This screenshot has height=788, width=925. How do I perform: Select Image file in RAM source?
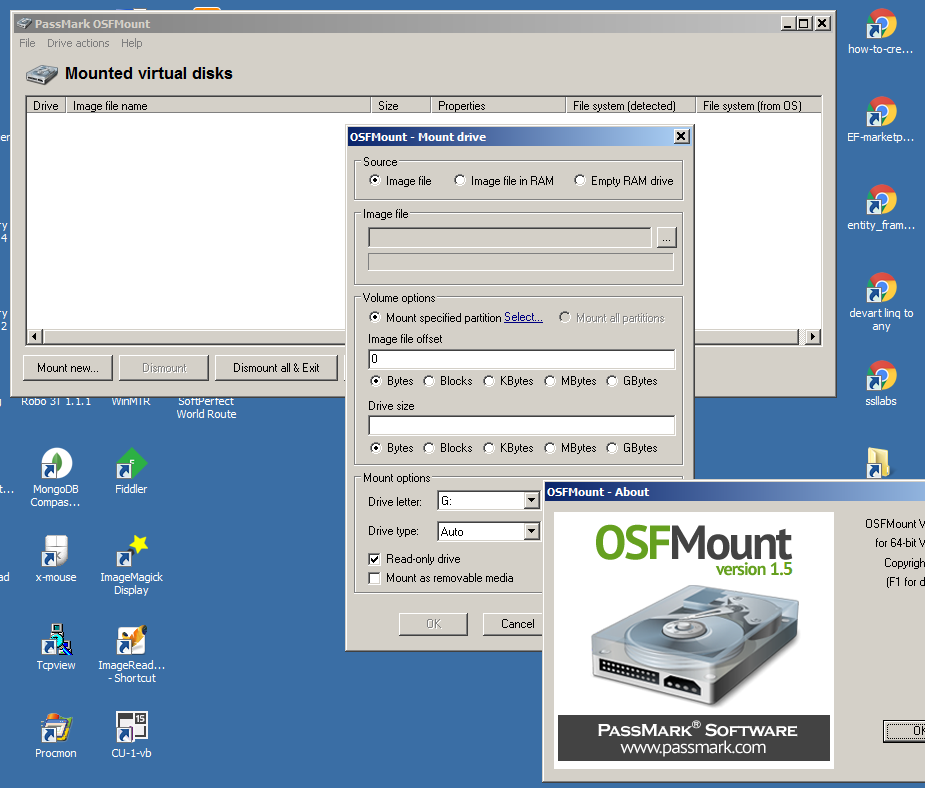tap(459, 180)
